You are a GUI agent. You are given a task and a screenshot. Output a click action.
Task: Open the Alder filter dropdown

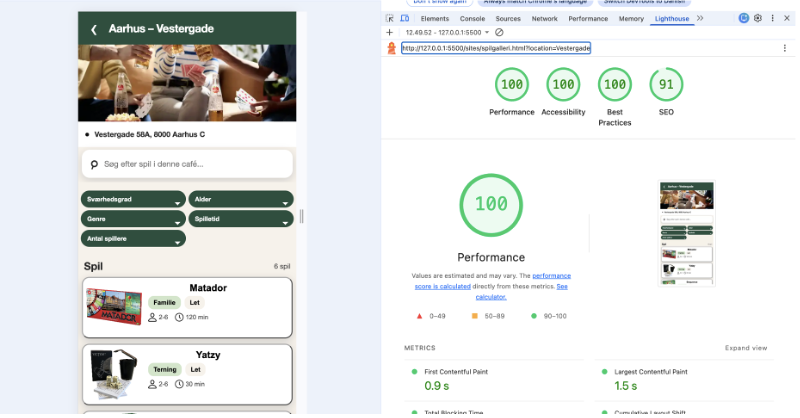(x=241, y=200)
